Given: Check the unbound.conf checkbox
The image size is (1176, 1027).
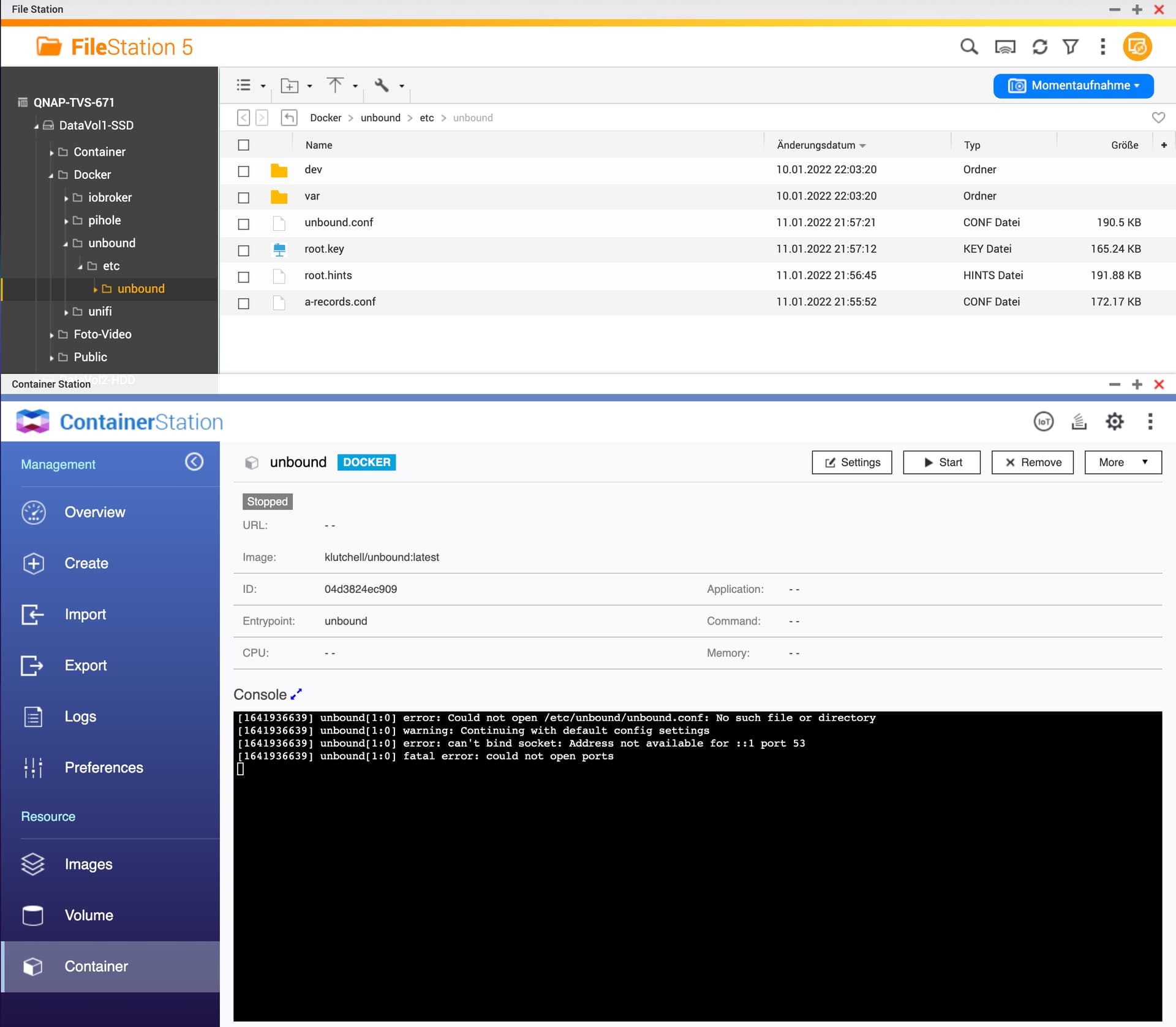Looking at the screenshot, I should (243, 224).
